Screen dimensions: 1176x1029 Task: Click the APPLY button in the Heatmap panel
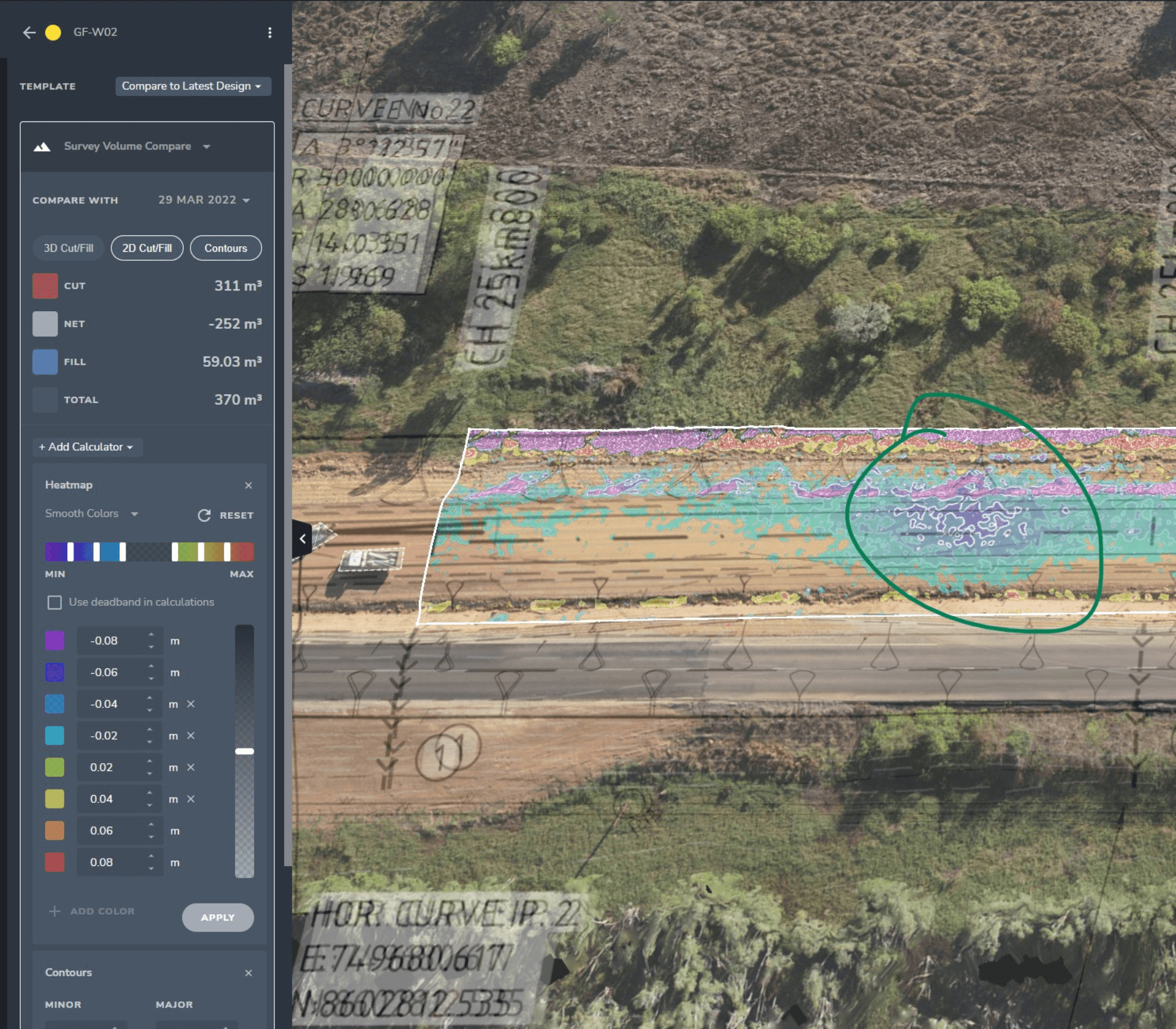[217, 918]
